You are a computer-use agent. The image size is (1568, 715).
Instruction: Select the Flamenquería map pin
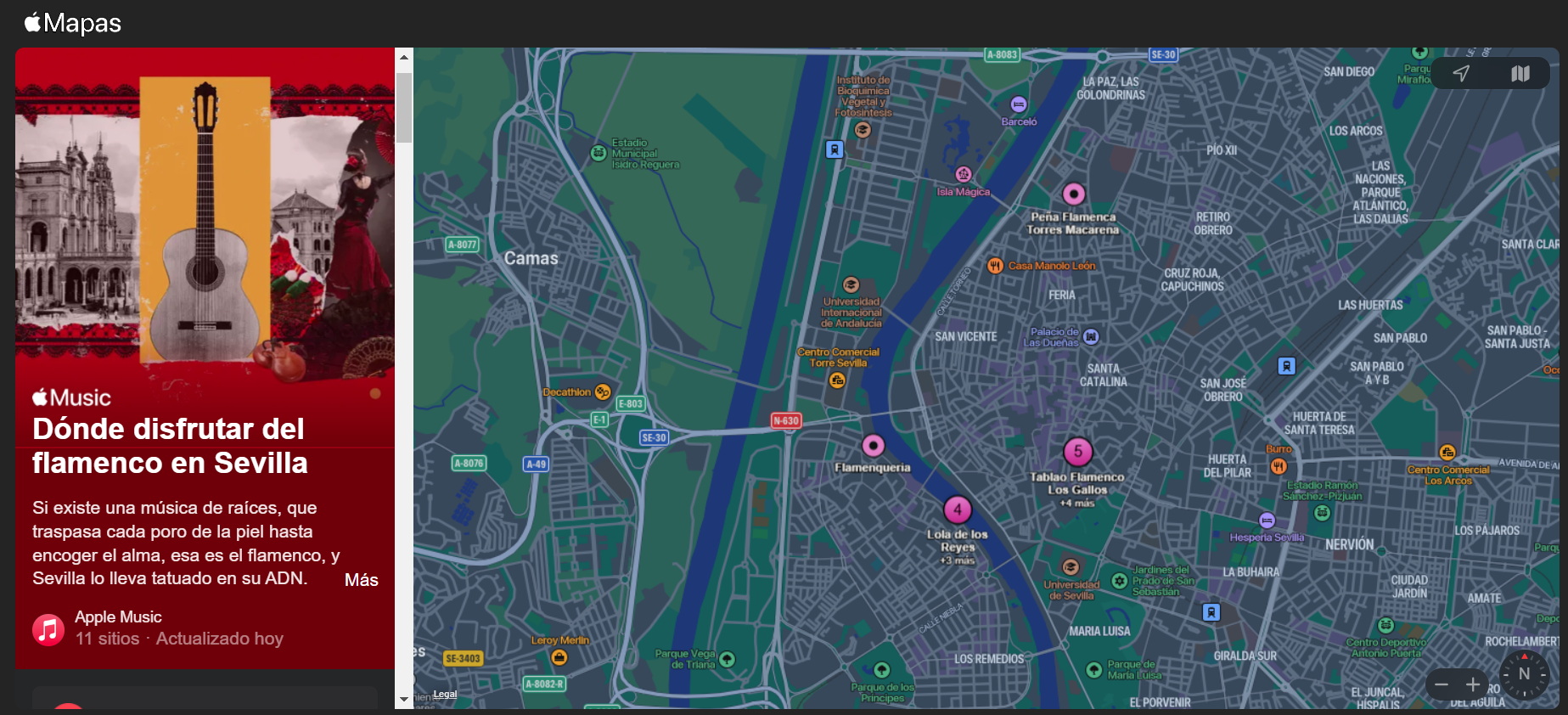click(874, 446)
